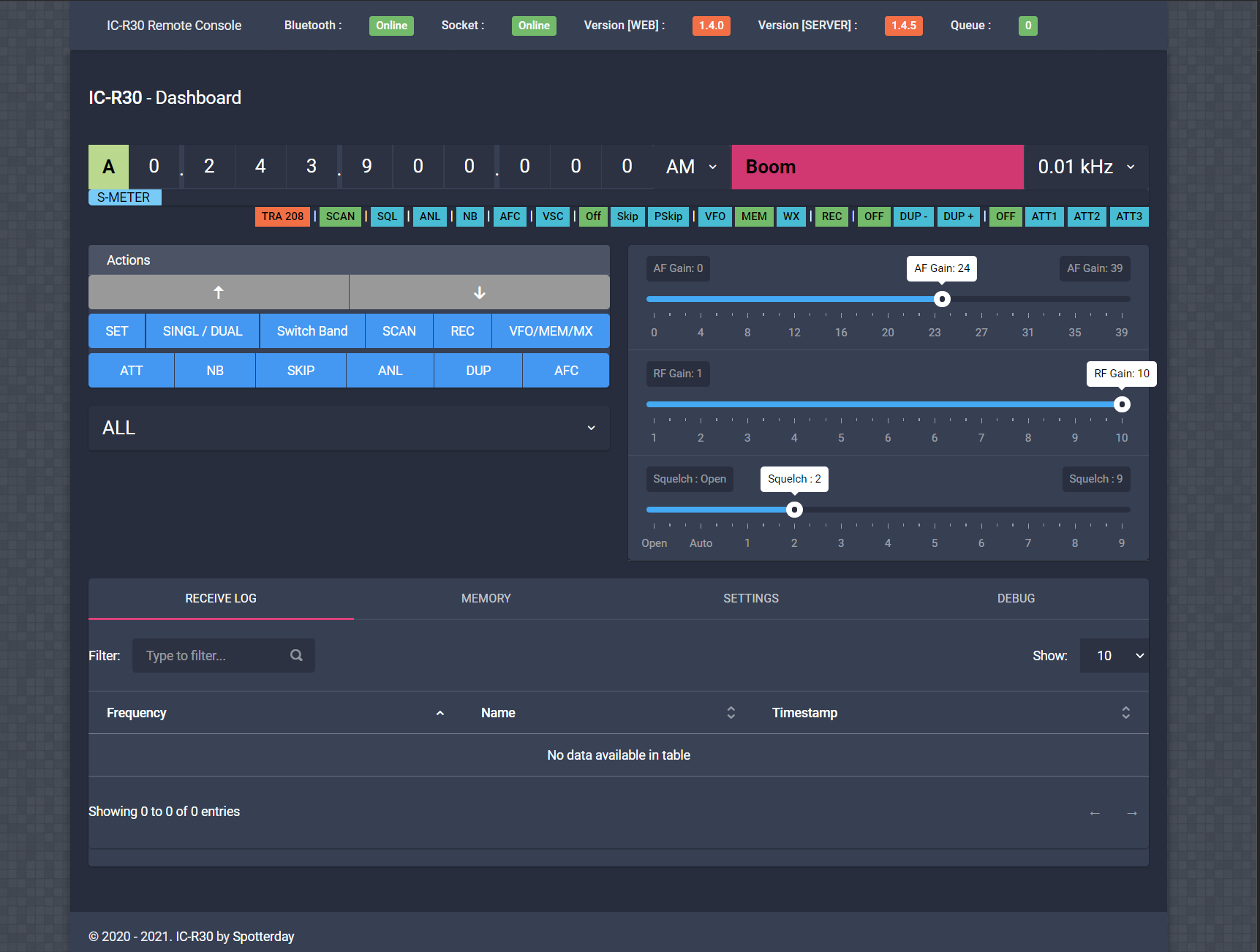Click the Switch Band button
The height and width of the screenshot is (952, 1260).
(x=312, y=330)
